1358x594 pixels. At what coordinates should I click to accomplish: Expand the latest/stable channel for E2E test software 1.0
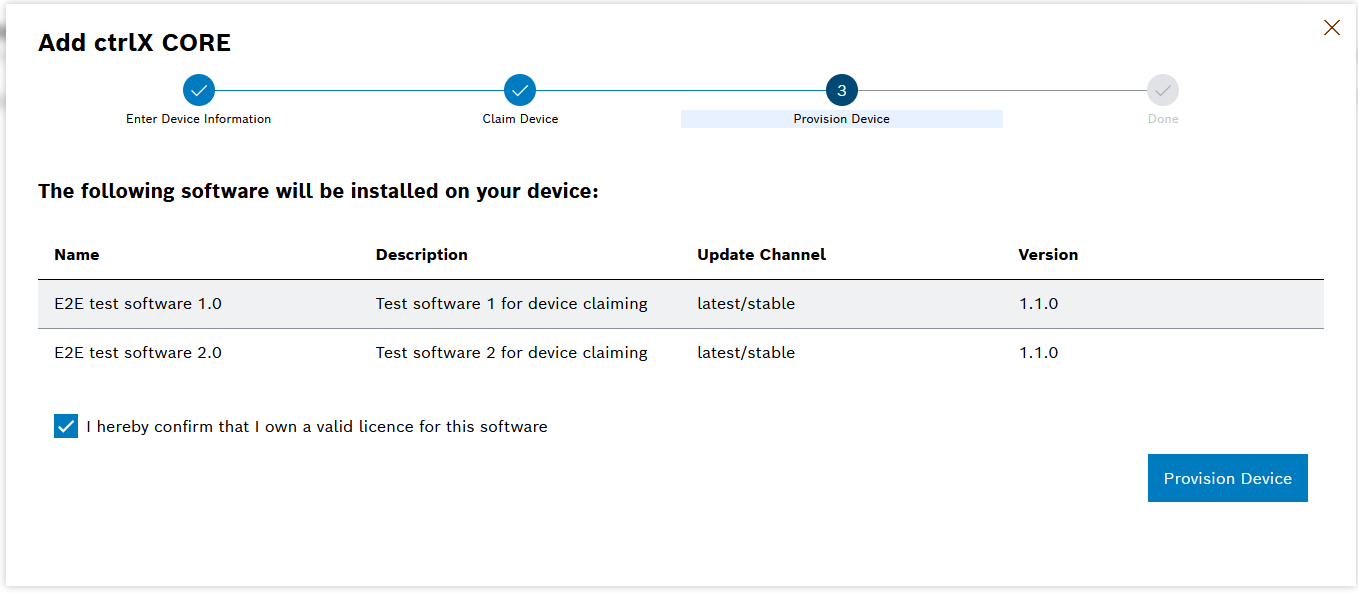click(x=746, y=303)
